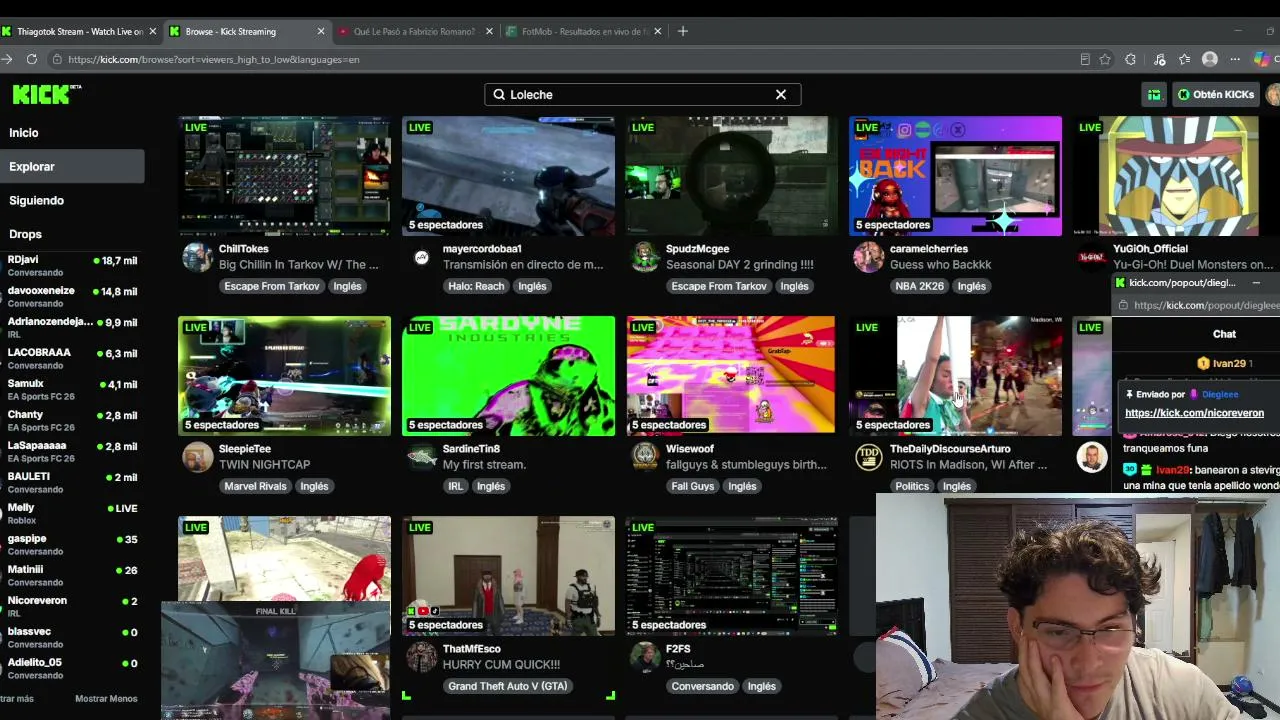Click SpudzMcgee channel avatar

point(645,257)
